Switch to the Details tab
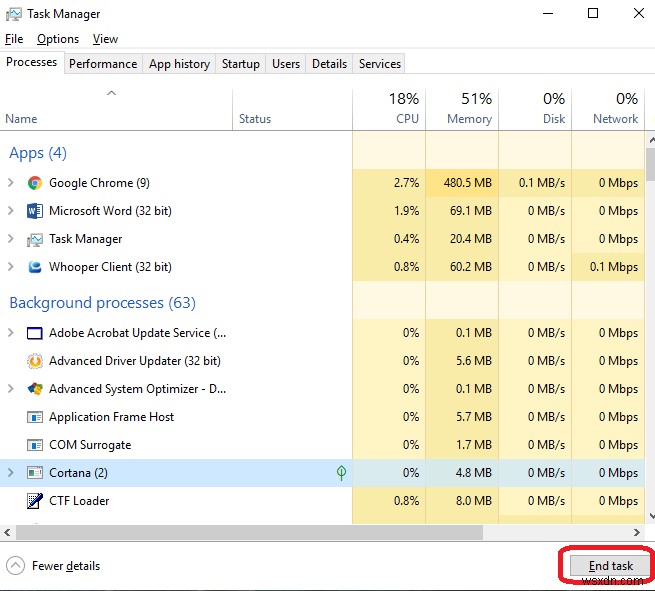The image size is (655, 591). click(329, 64)
